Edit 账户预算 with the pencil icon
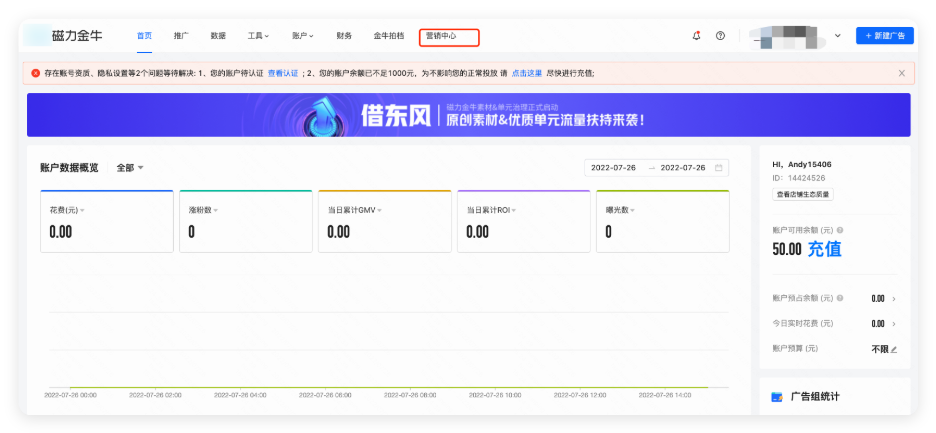 click(894, 349)
